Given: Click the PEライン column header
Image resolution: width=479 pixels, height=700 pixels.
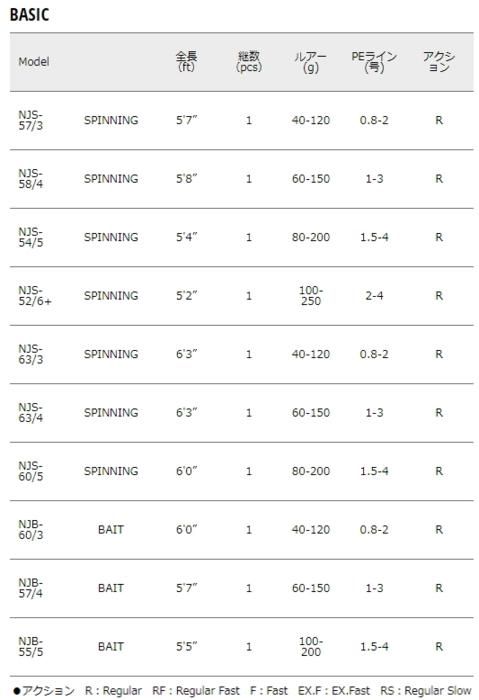Looking at the screenshot, I should pyautogui.click(x=374, y=62).
